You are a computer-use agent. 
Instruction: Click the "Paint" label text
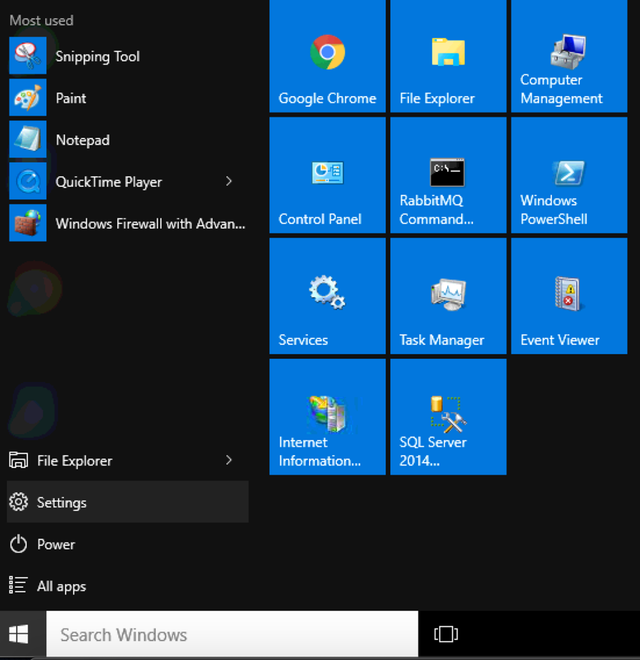click(71, 98)
